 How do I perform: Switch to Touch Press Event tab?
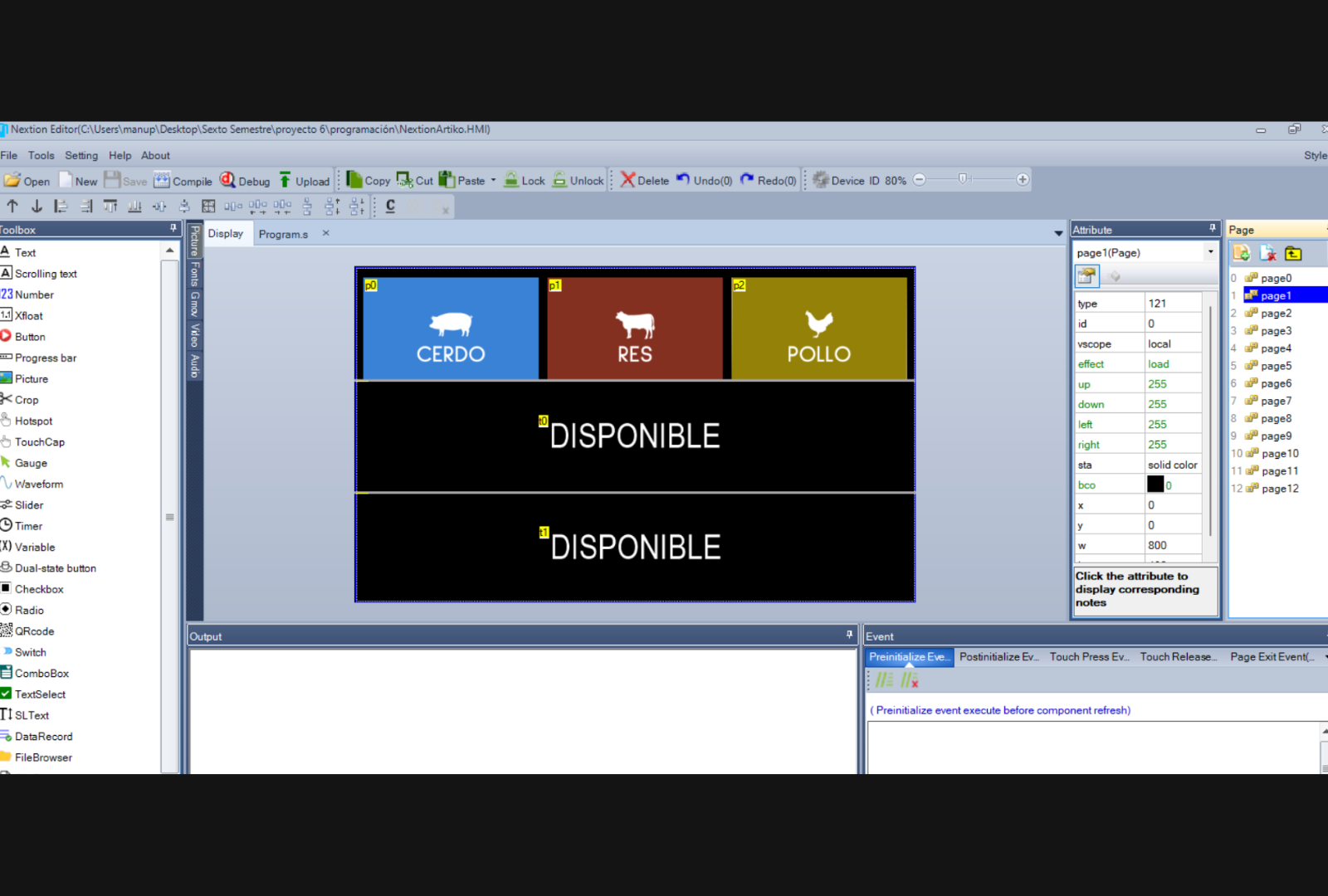coord(1089,657)
